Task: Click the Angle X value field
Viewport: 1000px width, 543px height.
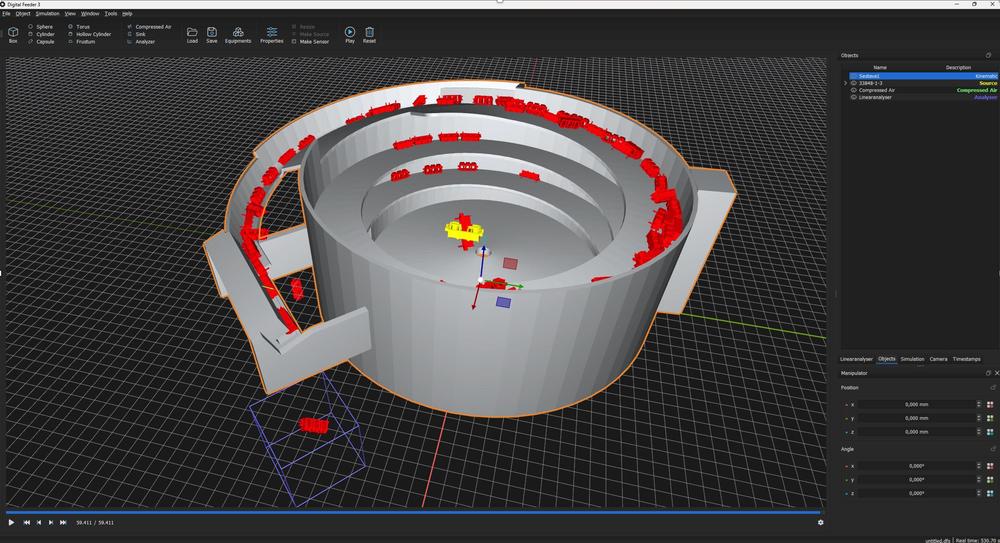Action: pyautogui.click(x=916, y=466)
